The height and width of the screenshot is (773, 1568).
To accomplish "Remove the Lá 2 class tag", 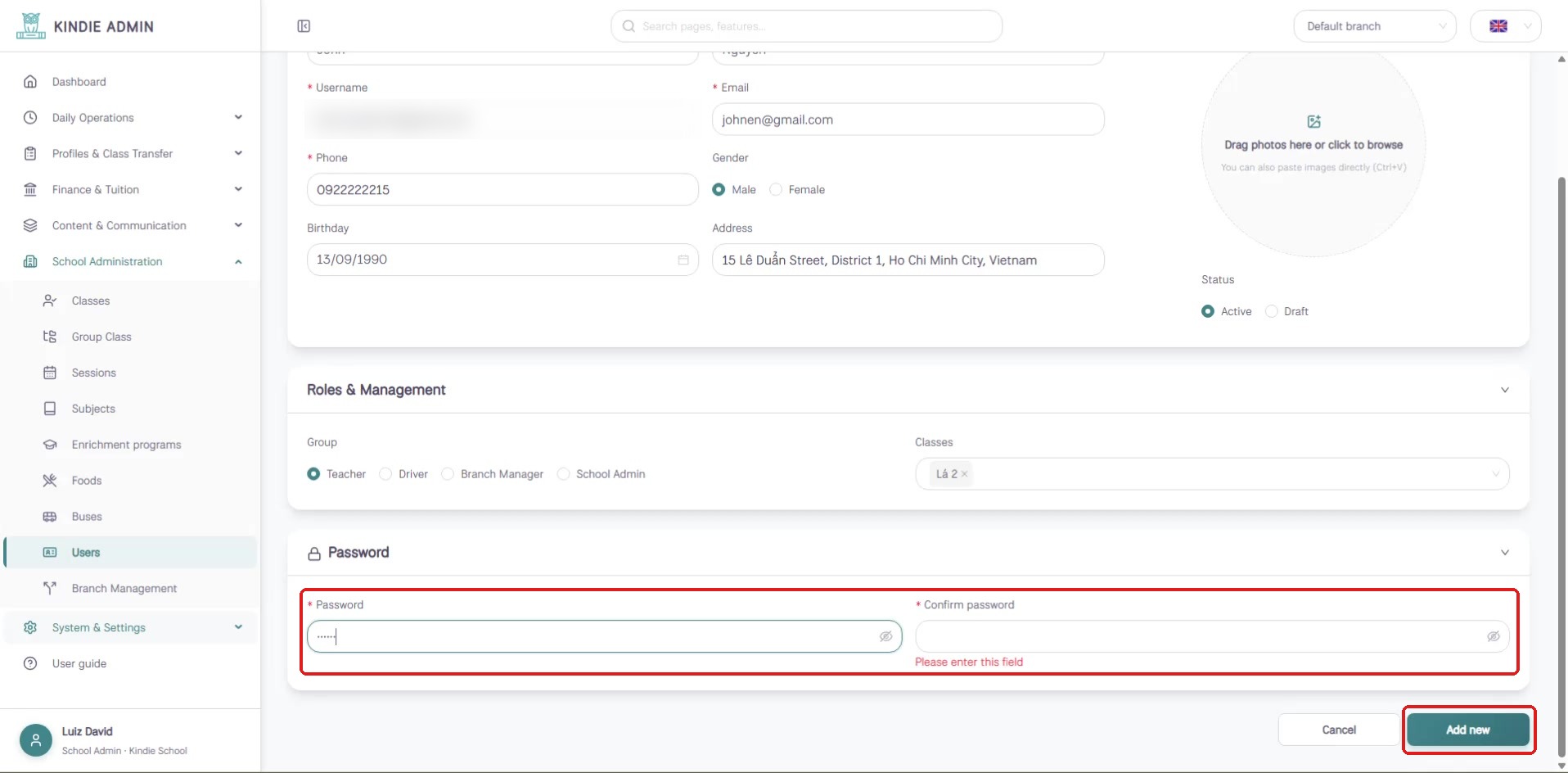I will point(965,474).
